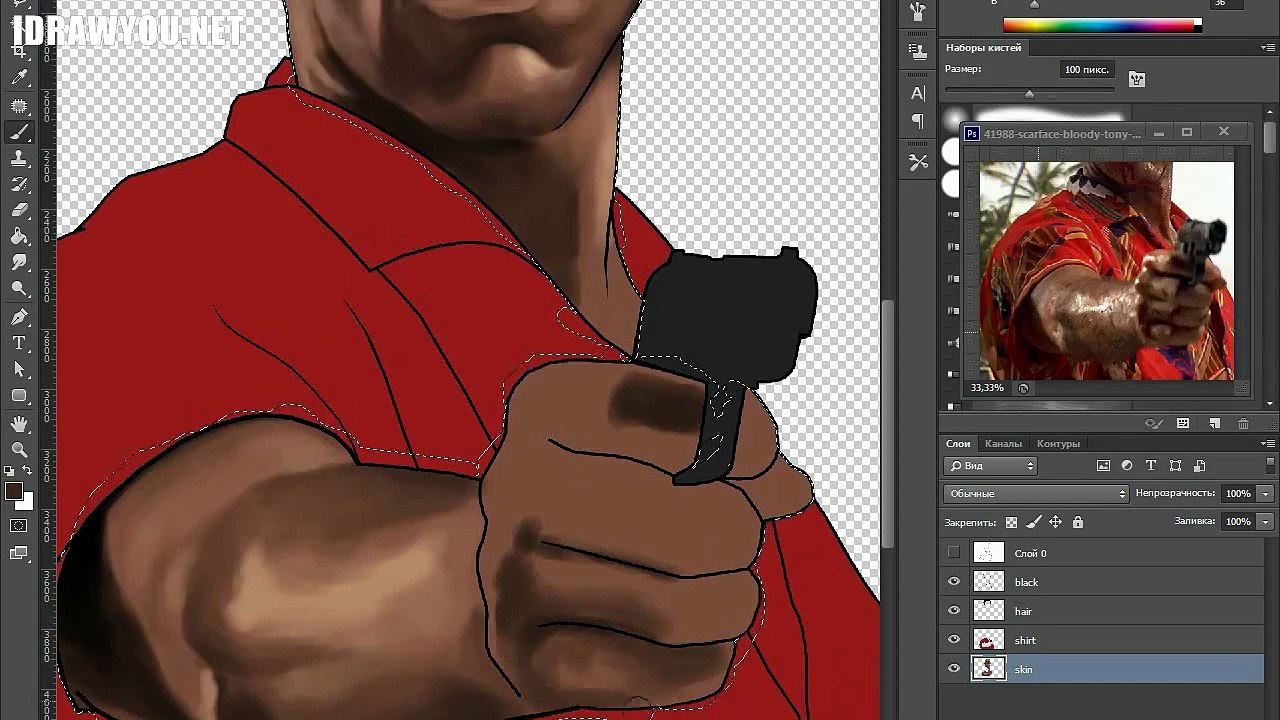Viewport: 1280px width, 720px height.
Task: Lock all padlock icon
Action: coord(1077,522)
